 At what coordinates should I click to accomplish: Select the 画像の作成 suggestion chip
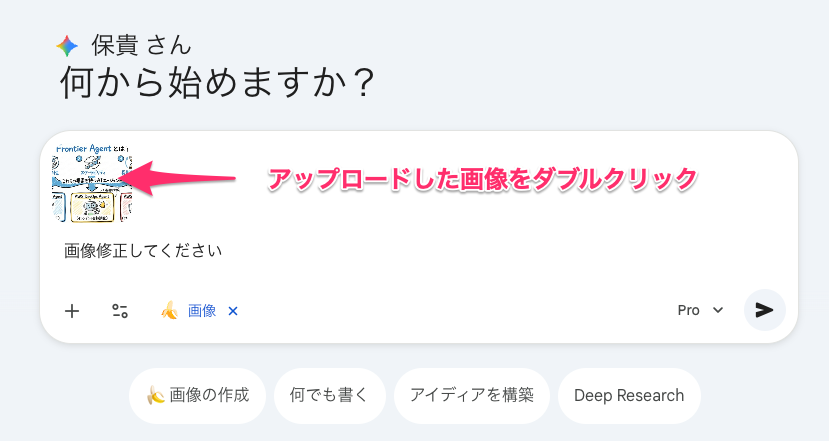tap(197, 395)
